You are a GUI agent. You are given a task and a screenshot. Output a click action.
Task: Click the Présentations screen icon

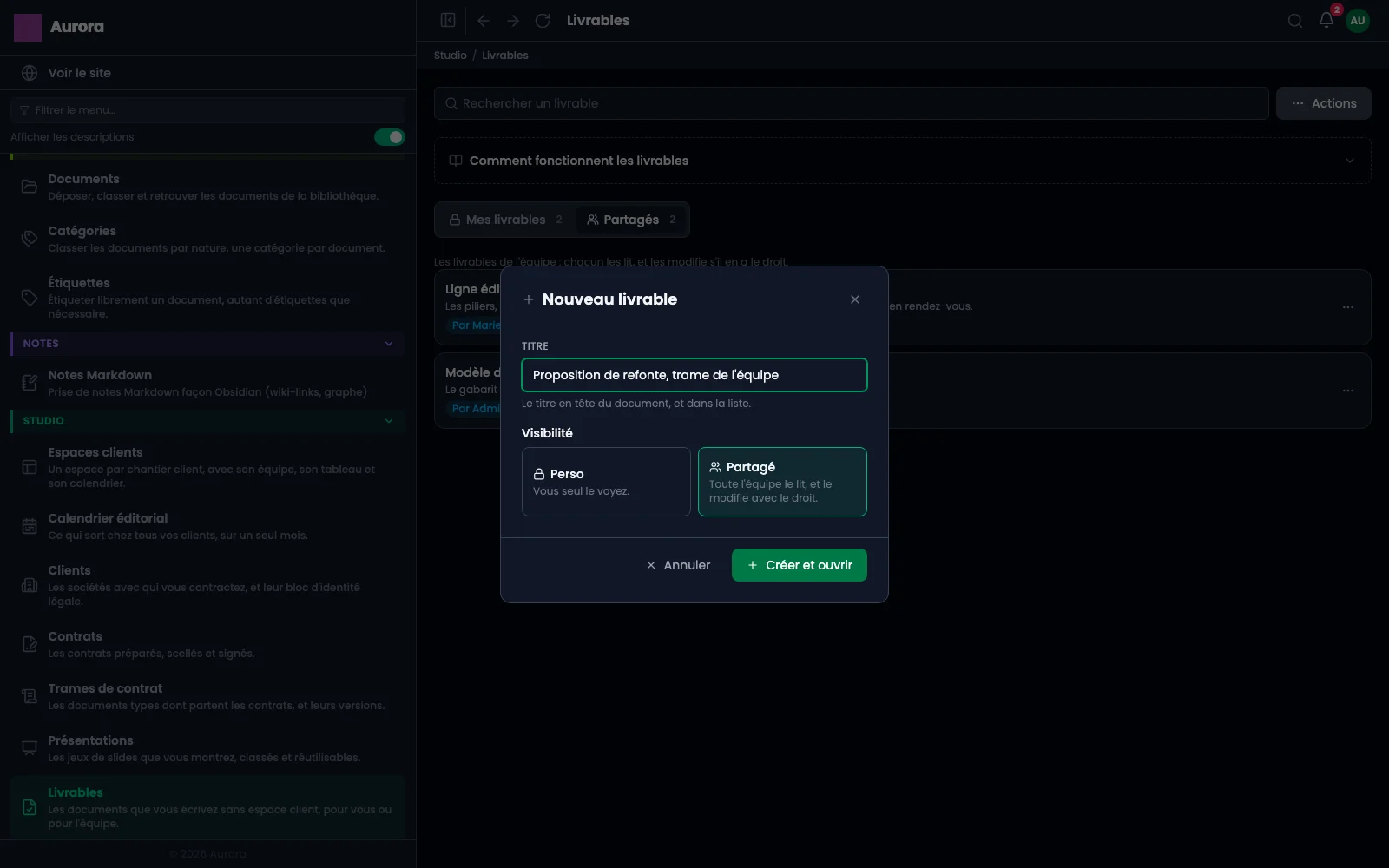click(x=30, y=748)
